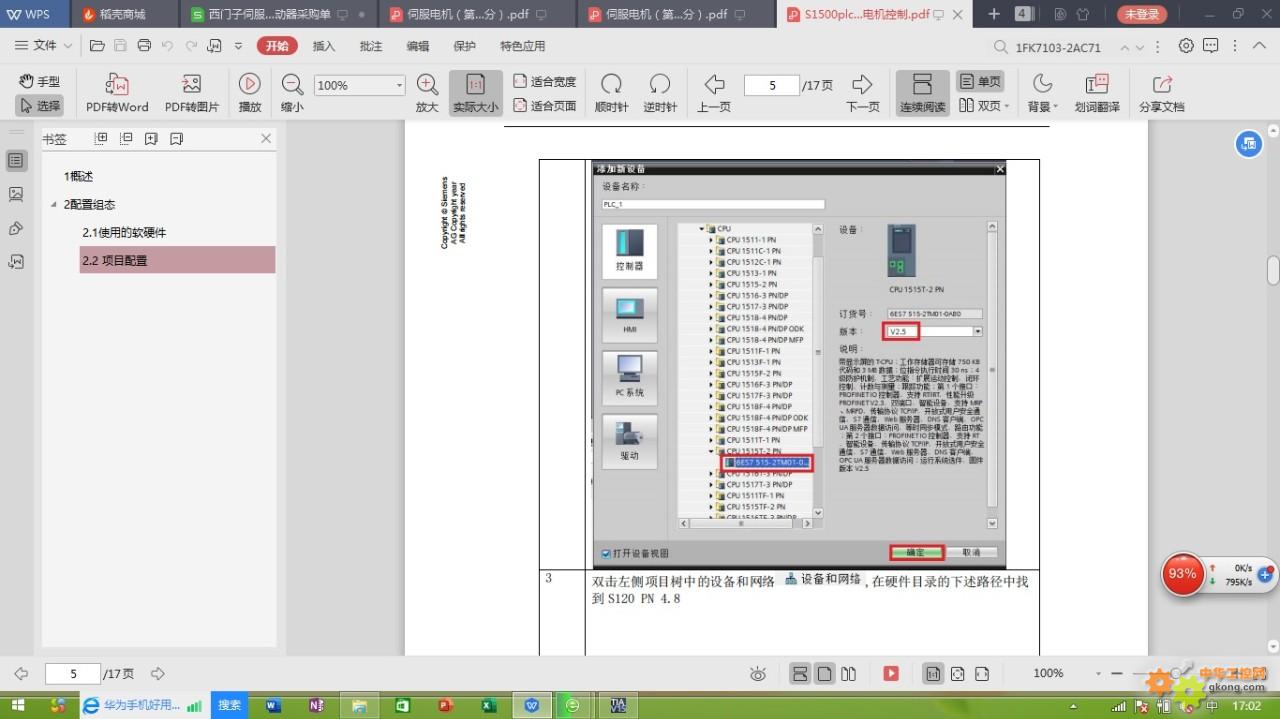This screenshot has width=1280, height=719.
Task: Select bookmark 2.1使用的软硬件
Action: [124, 233]
